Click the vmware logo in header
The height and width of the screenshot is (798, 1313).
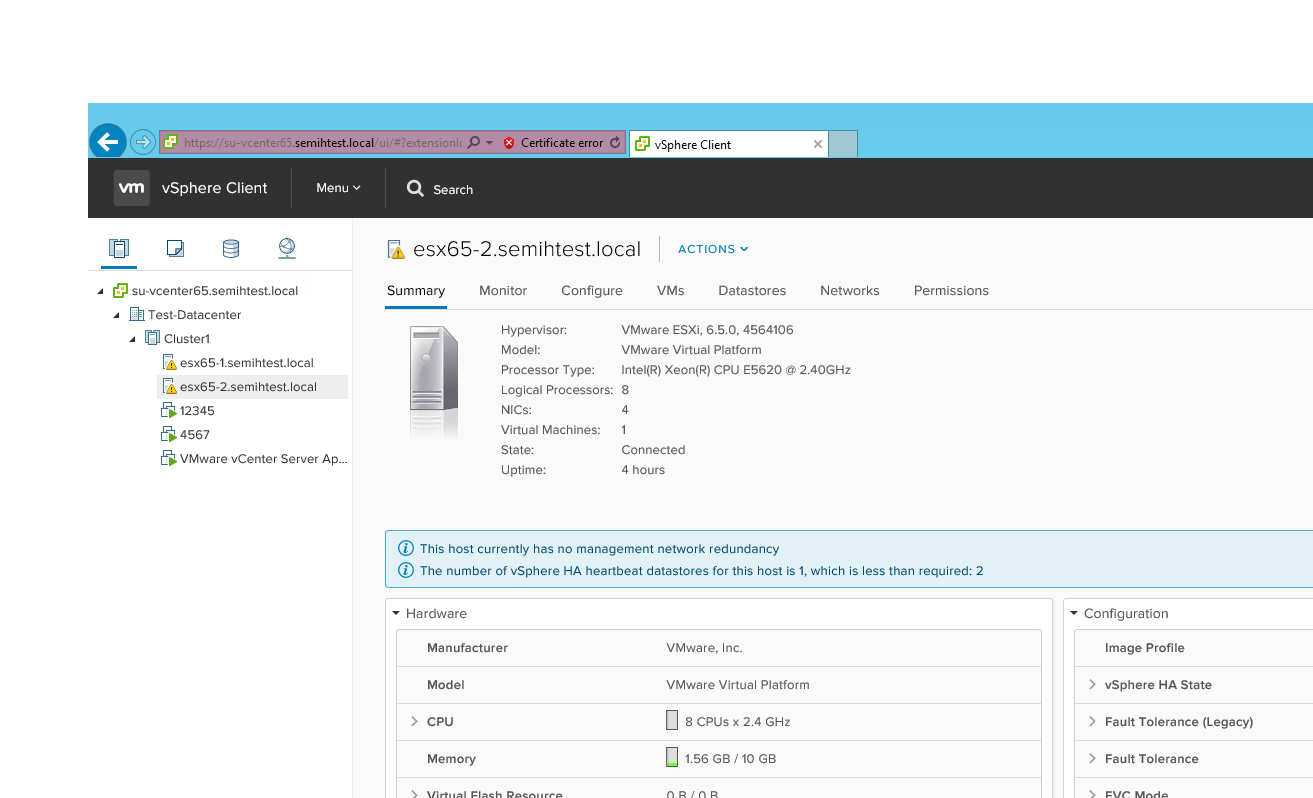[x=131, y=188]
